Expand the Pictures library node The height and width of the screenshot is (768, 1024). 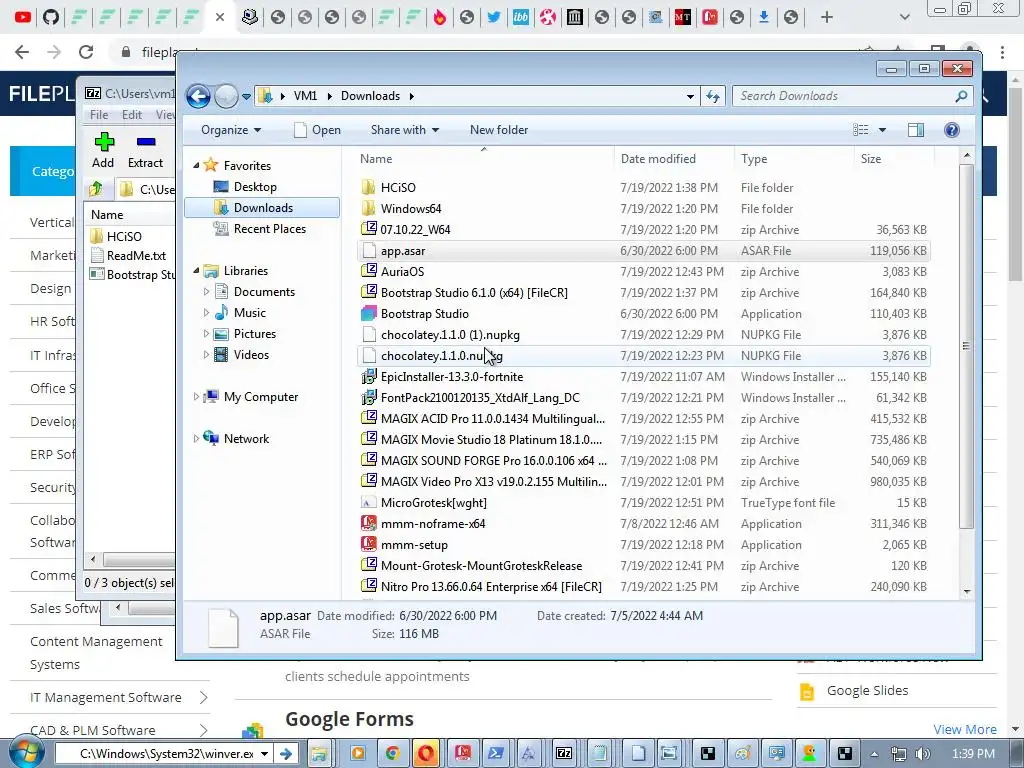tap(206, 334)
